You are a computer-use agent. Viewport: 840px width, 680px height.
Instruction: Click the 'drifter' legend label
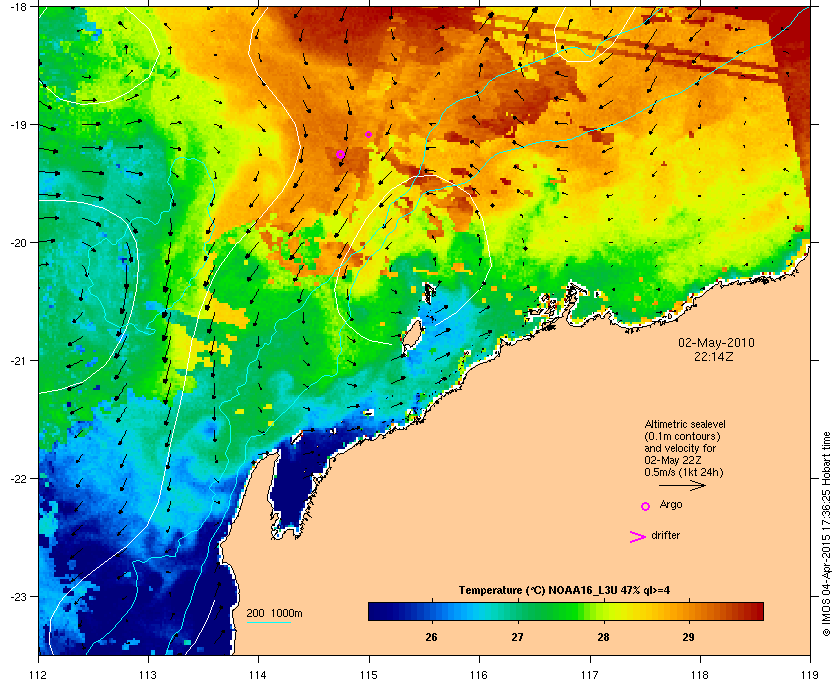pyautogui.click(x=665, y=535)
